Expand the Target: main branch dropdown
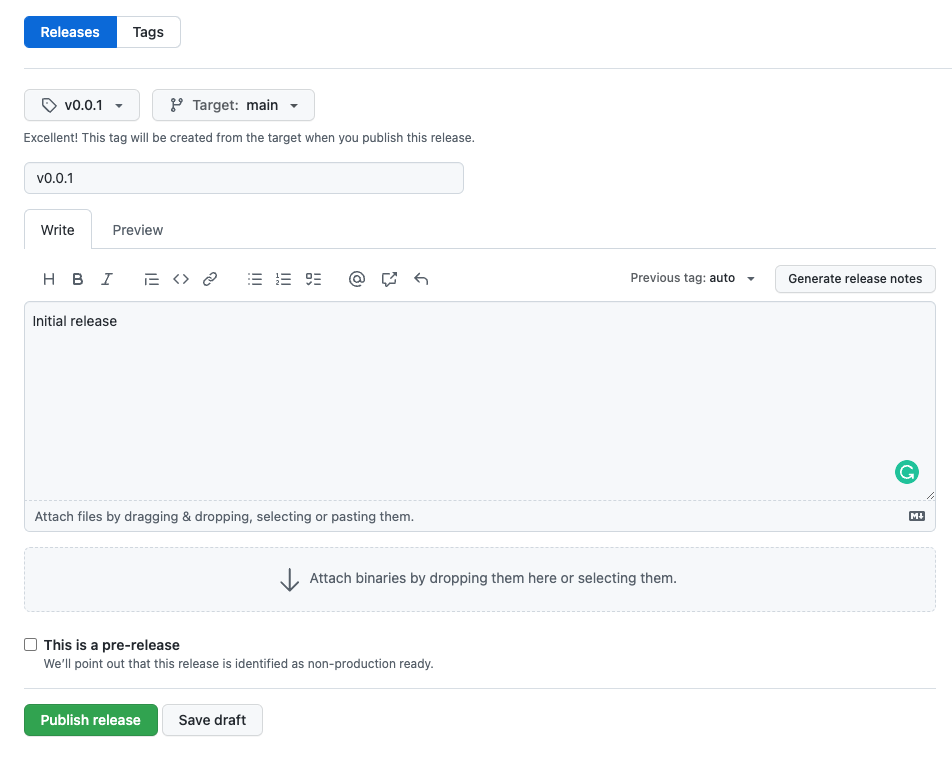 pyautogui.click(x=233, y=105)
